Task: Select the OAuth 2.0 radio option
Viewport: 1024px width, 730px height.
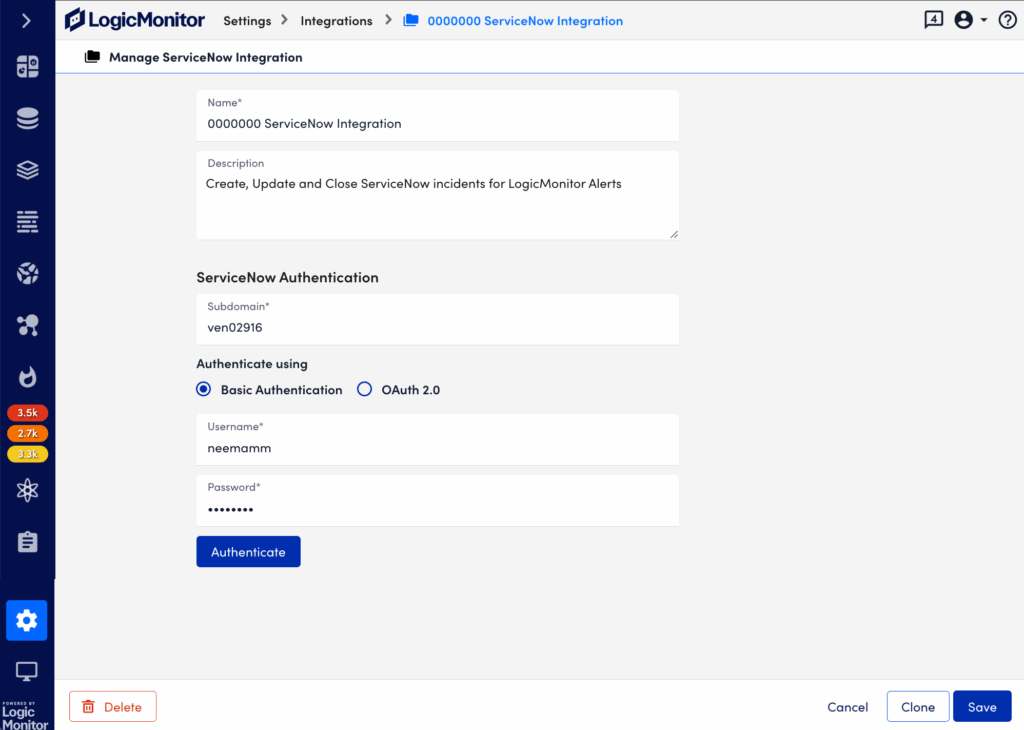Action: tap(364, 390)
